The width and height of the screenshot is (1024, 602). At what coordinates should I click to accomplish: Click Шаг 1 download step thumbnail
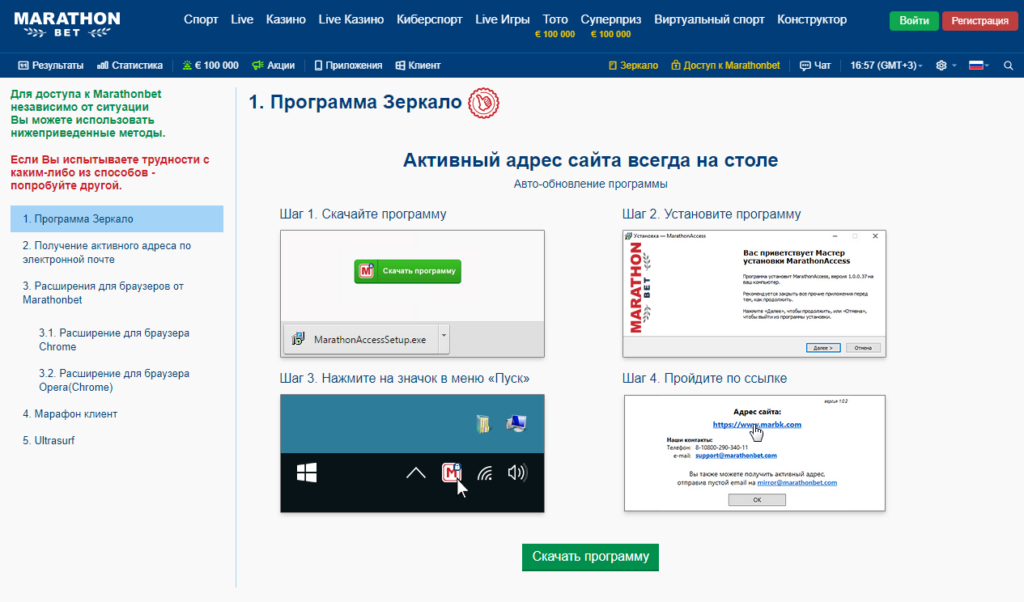[x=412, y=294]
